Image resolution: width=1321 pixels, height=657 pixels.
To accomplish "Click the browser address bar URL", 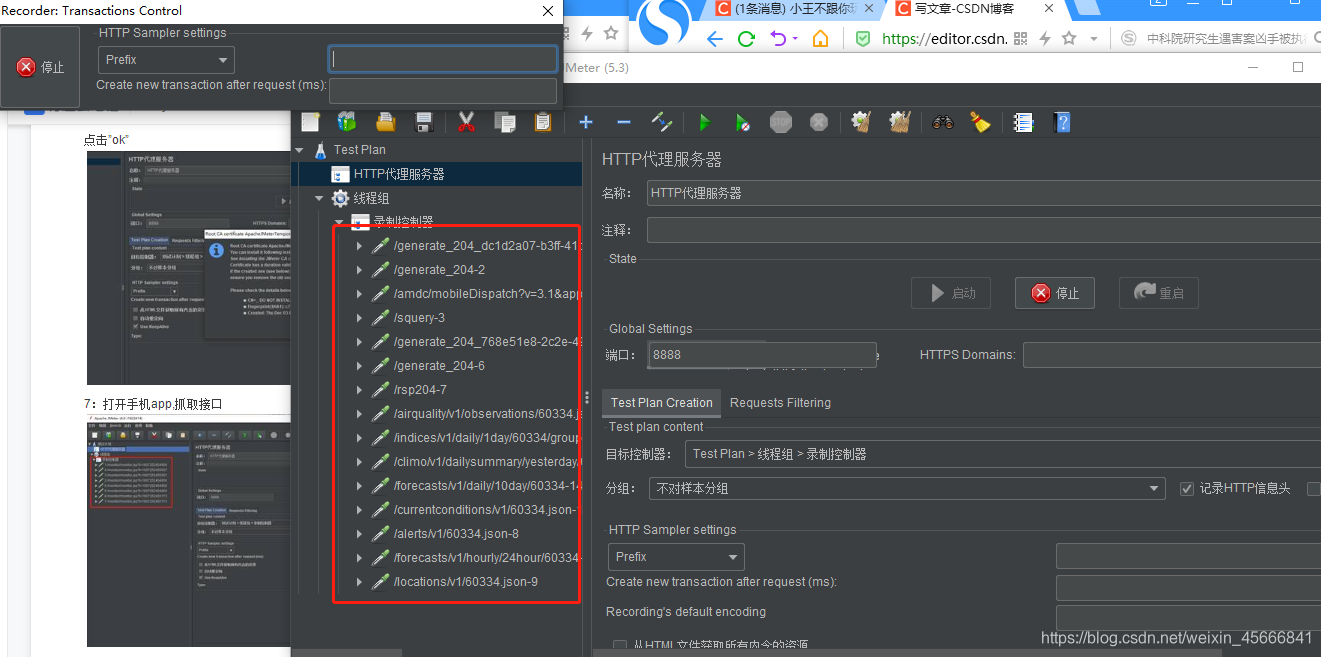I will pyautogui.click(x=942, y=39).
